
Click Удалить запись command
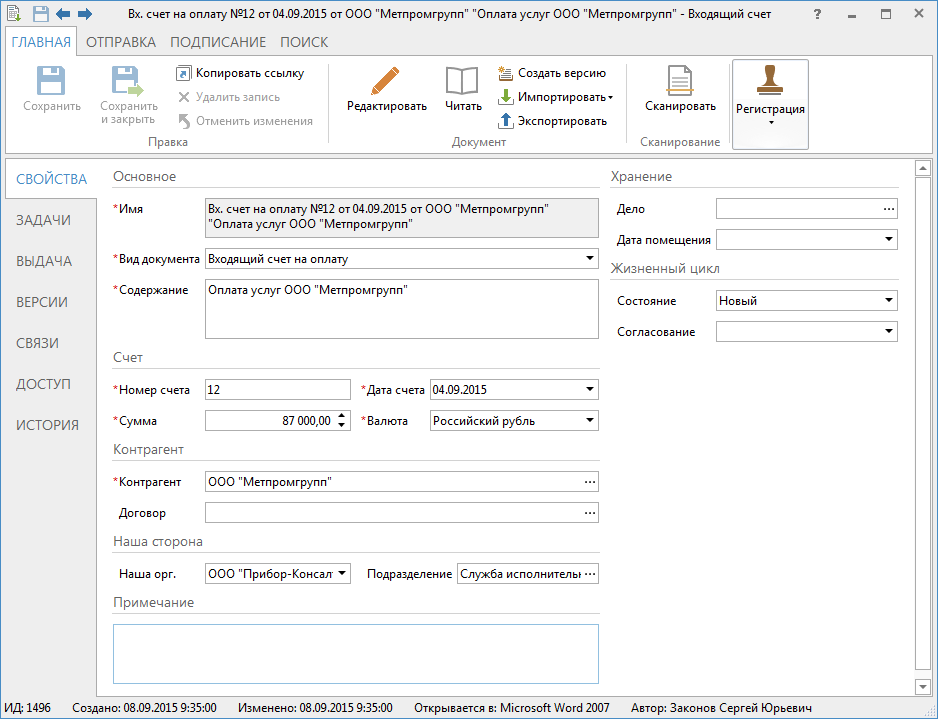point(229,97)
